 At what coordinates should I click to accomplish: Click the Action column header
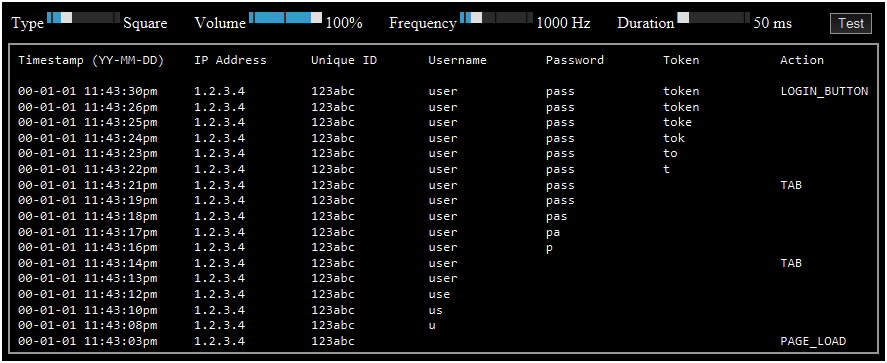(x=802, y=60)
